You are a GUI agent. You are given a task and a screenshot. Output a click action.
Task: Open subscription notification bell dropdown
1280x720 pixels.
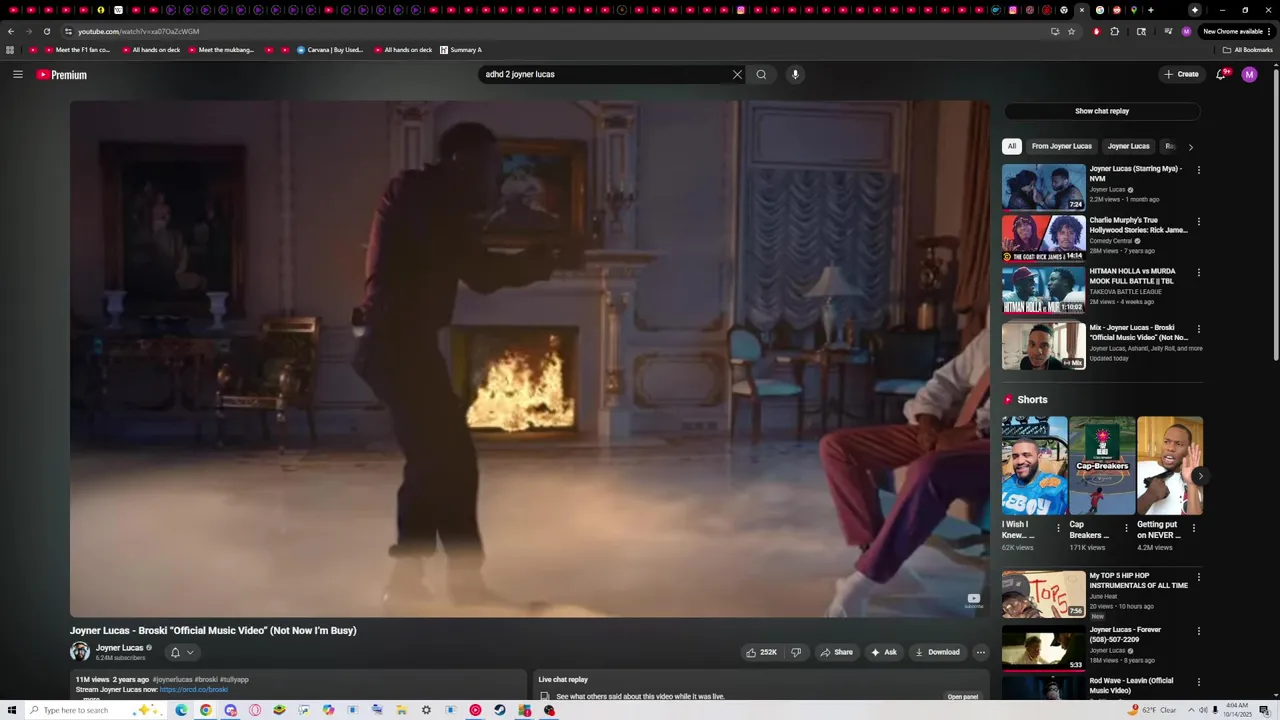point(182,652)
